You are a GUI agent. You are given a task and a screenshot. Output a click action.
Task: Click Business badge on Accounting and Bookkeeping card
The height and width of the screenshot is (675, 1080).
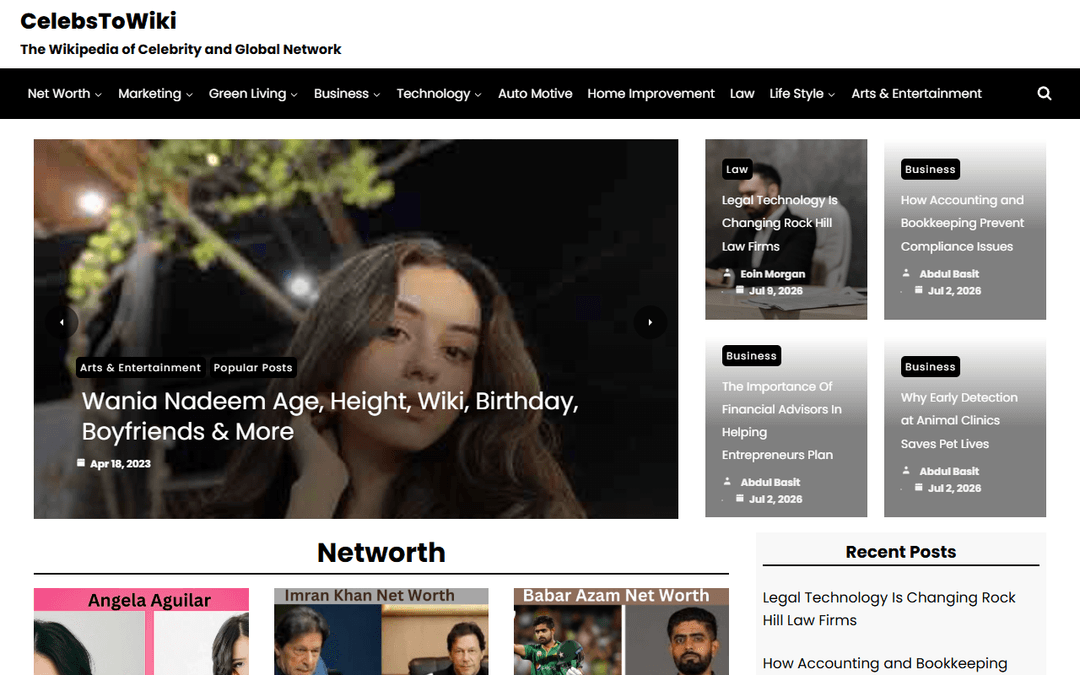tap(930, 169)
